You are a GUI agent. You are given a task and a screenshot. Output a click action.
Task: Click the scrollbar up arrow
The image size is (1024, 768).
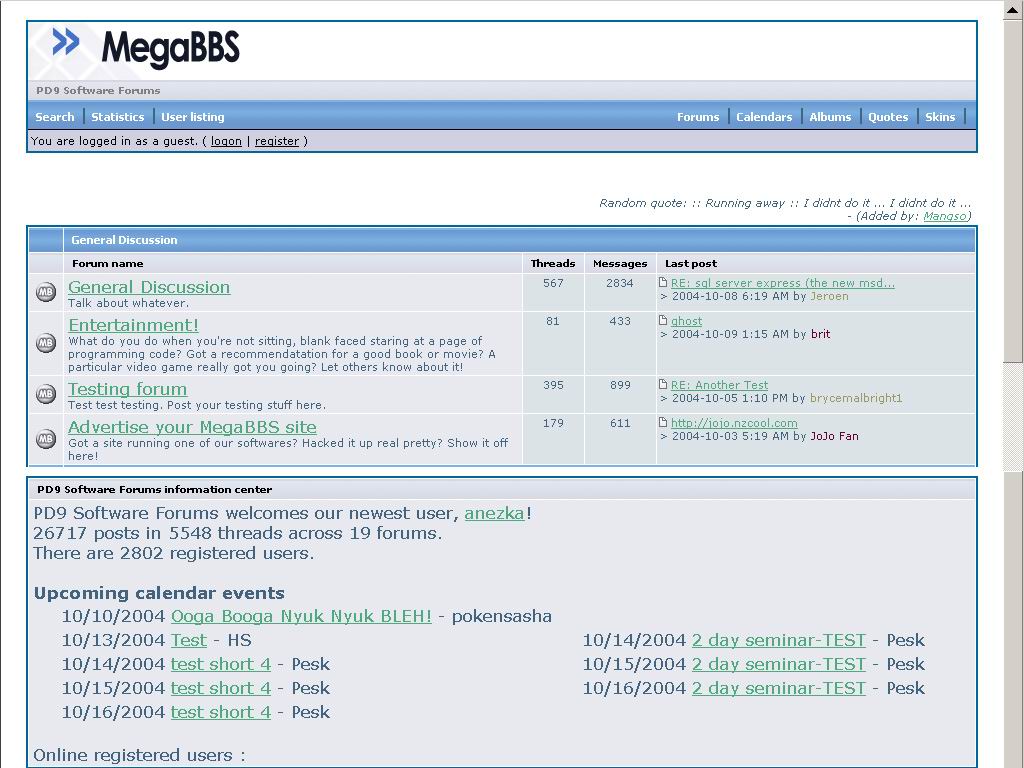coord(1014,10)
